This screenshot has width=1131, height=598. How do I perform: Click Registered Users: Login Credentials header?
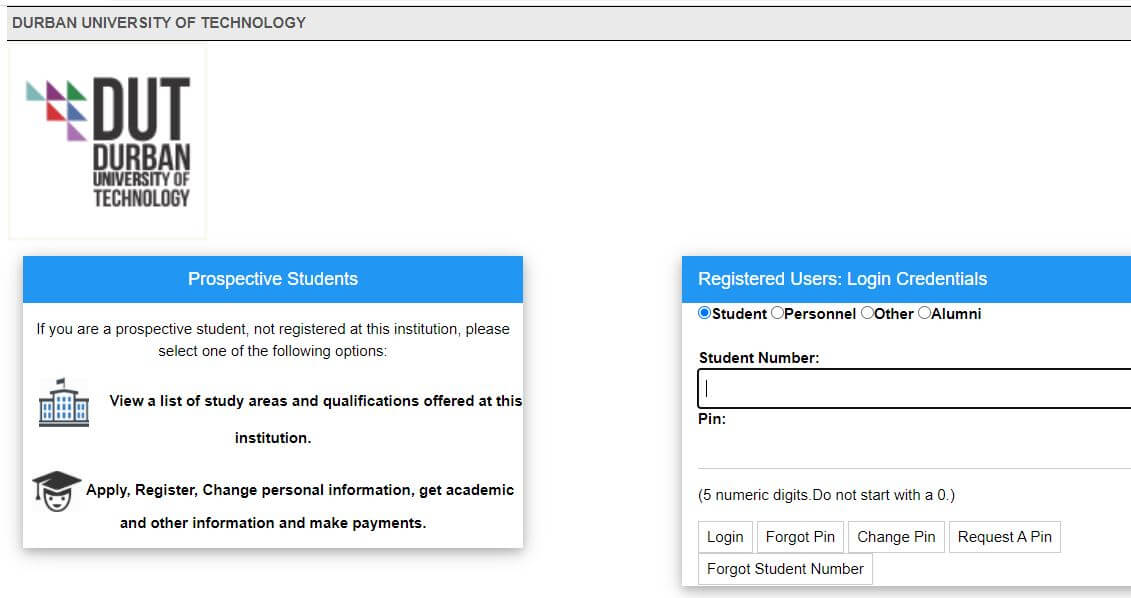(906, 279)
